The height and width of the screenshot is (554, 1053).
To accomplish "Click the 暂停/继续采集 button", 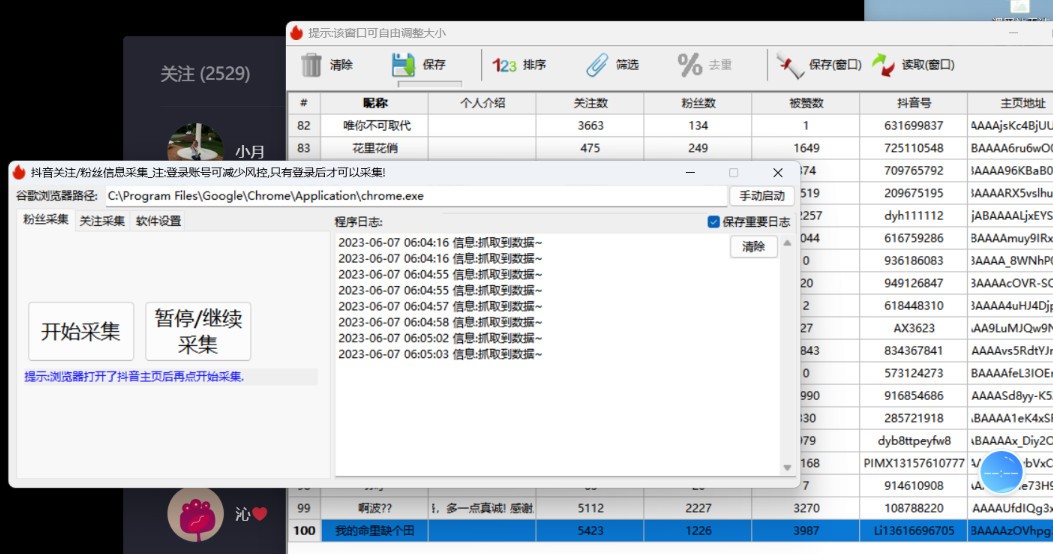I will tap(198, 331).
